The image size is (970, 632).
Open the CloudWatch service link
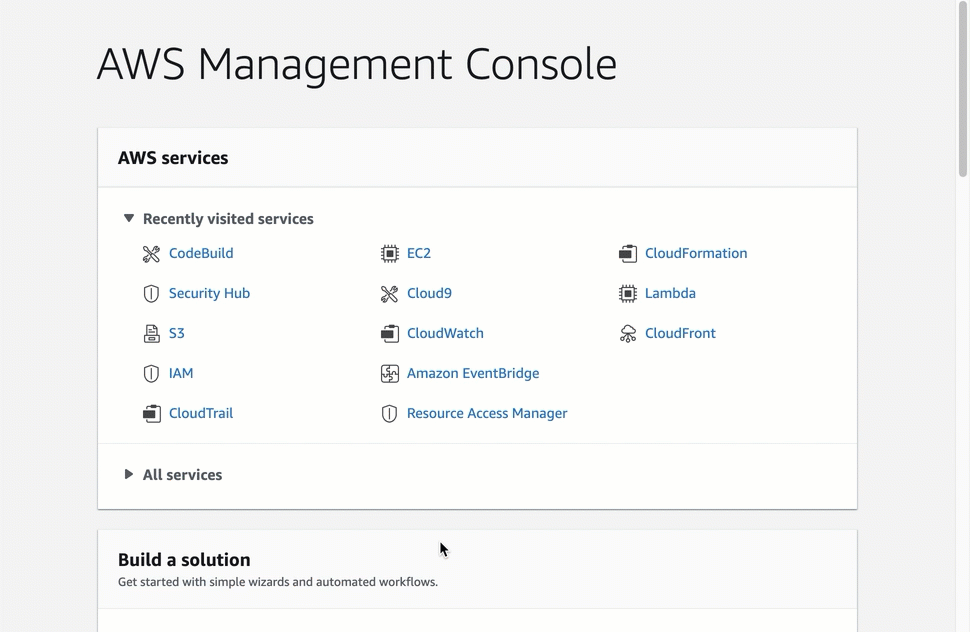point(444,334)
